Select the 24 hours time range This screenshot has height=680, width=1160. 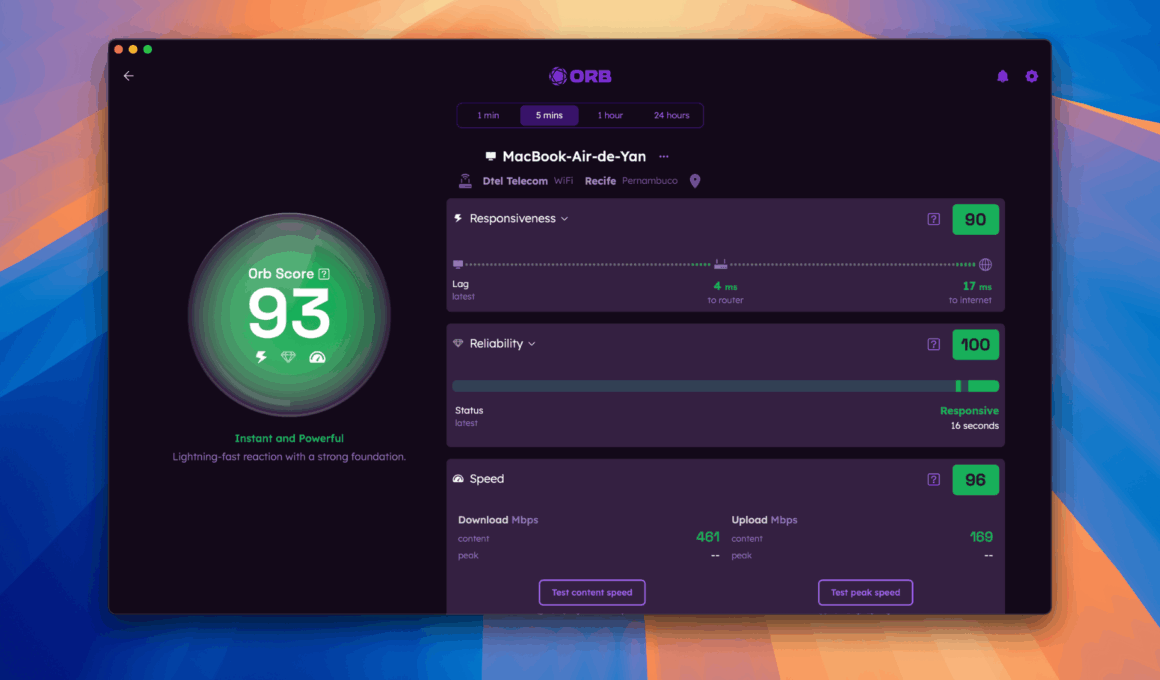pyautogui.click(x=671, y=115)
